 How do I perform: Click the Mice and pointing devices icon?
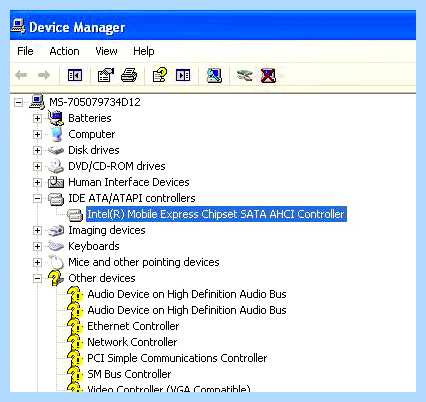pyautogui.click(x=56, y=262)
